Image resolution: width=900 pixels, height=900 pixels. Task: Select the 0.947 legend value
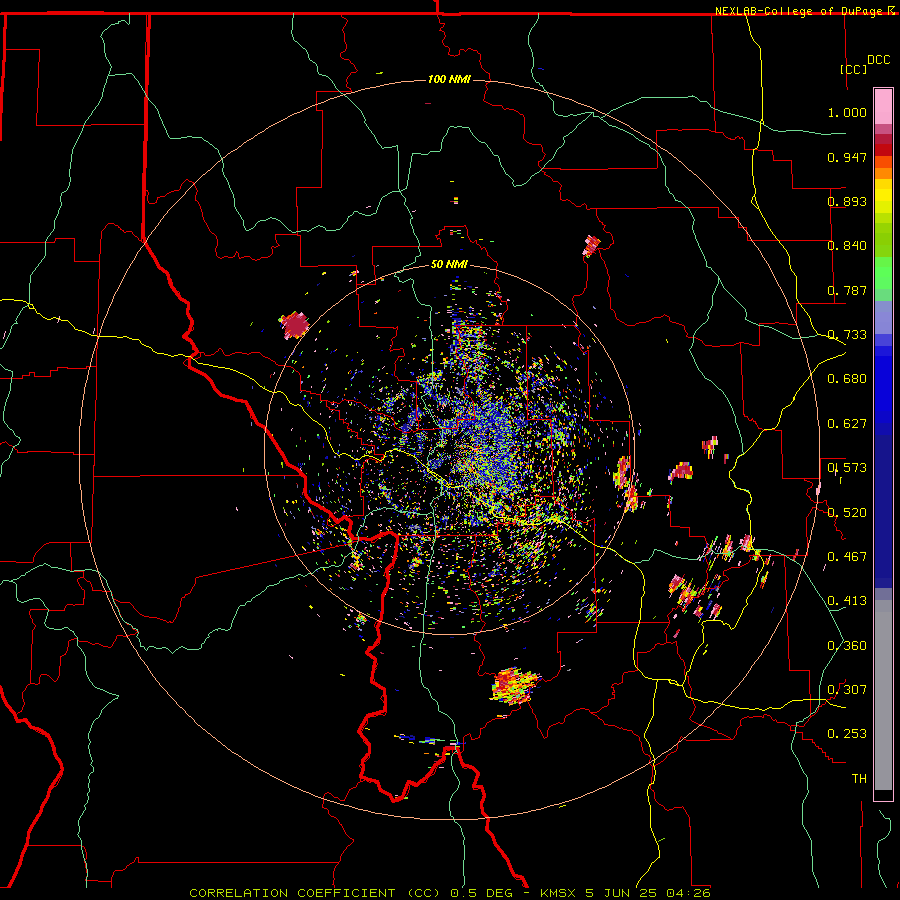[847, 157]
